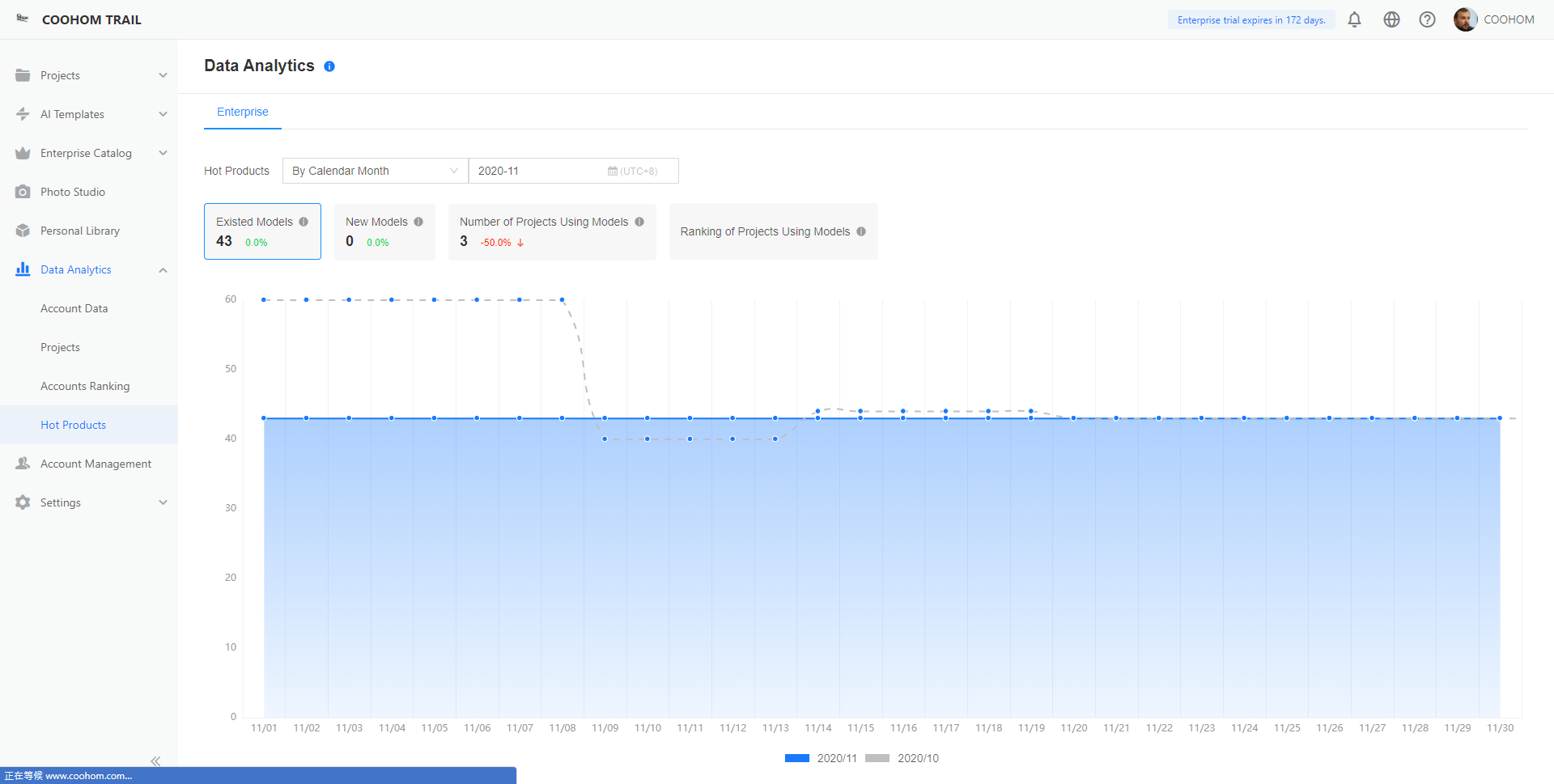Click the Enterprise trial expires notice
The image size is (1554, 784).
pos(1250,19)
